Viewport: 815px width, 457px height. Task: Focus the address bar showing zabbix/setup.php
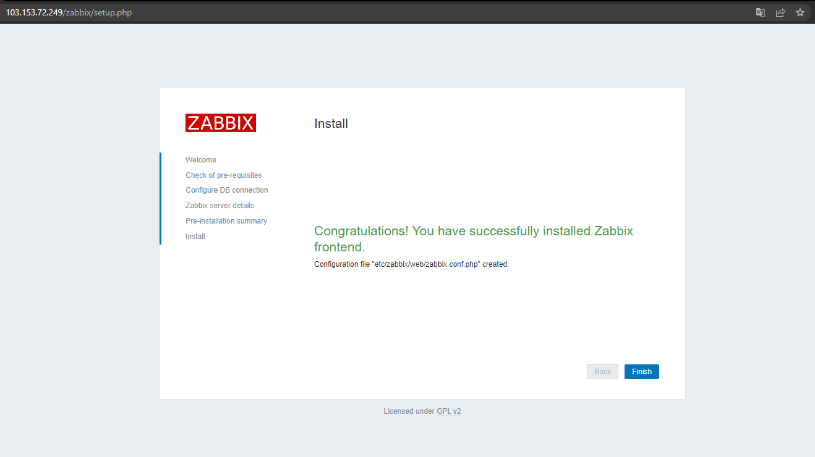[364, 12]
